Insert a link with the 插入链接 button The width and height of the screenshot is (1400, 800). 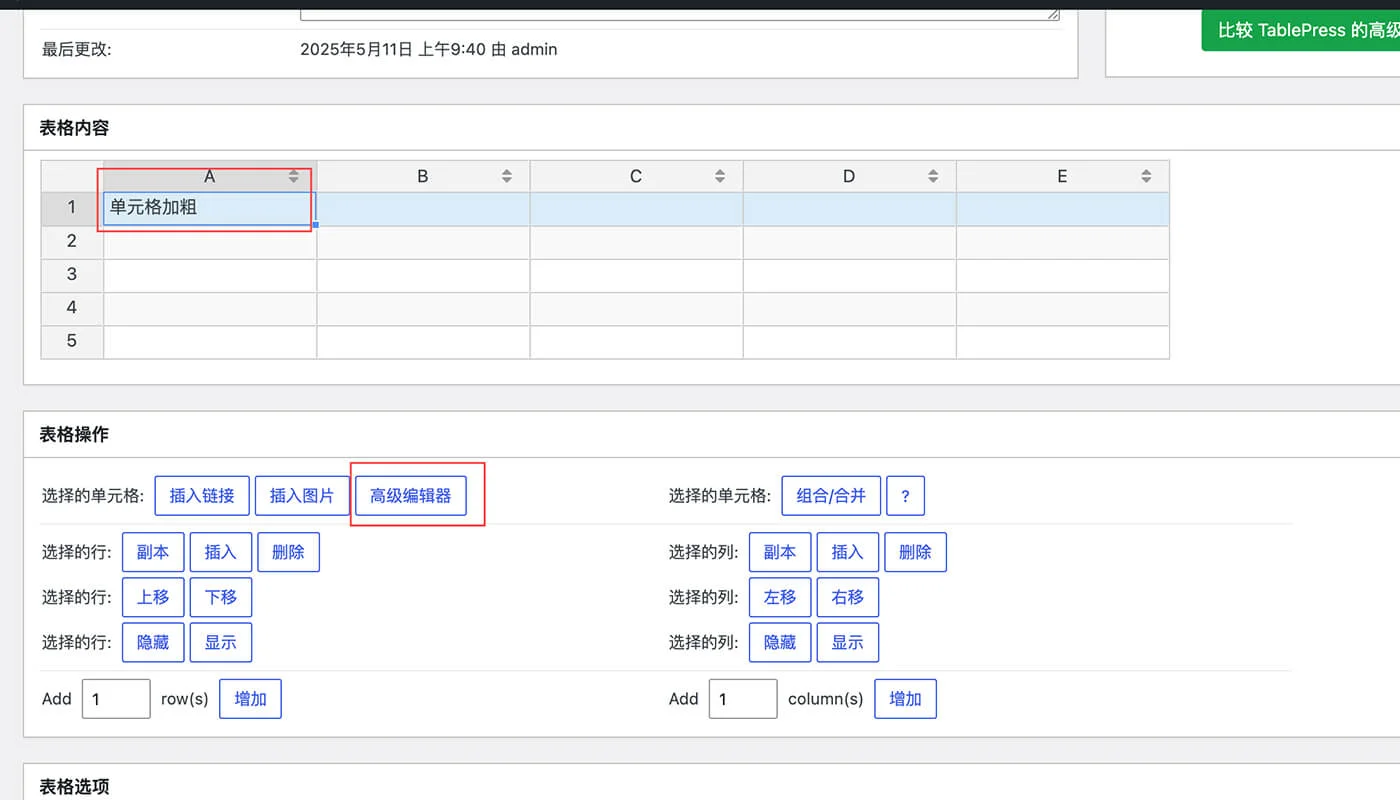click(201, 495)
